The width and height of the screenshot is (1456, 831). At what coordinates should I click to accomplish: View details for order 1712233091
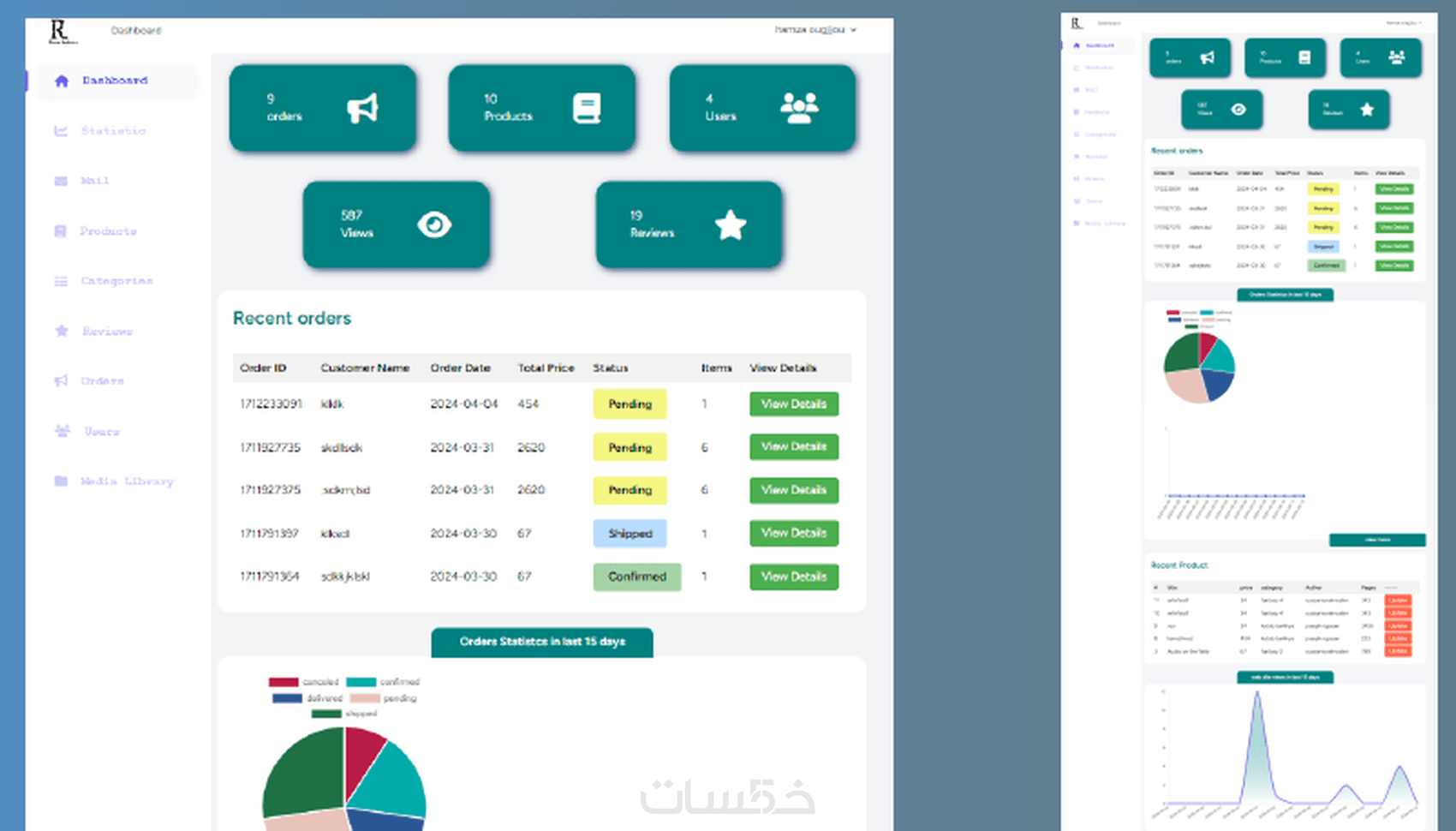click(794, 404)
